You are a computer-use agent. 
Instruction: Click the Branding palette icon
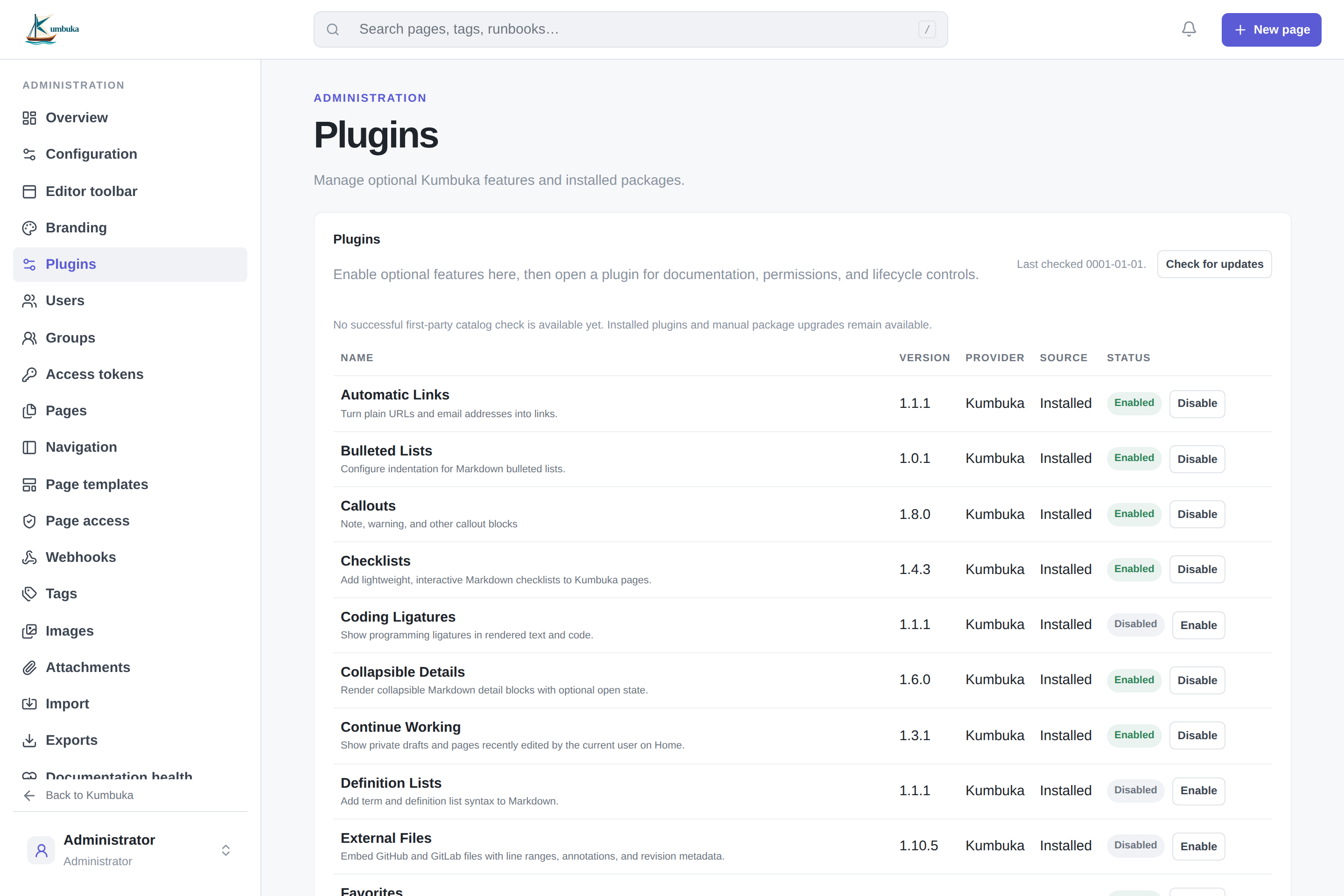click(x=29, y=228)
